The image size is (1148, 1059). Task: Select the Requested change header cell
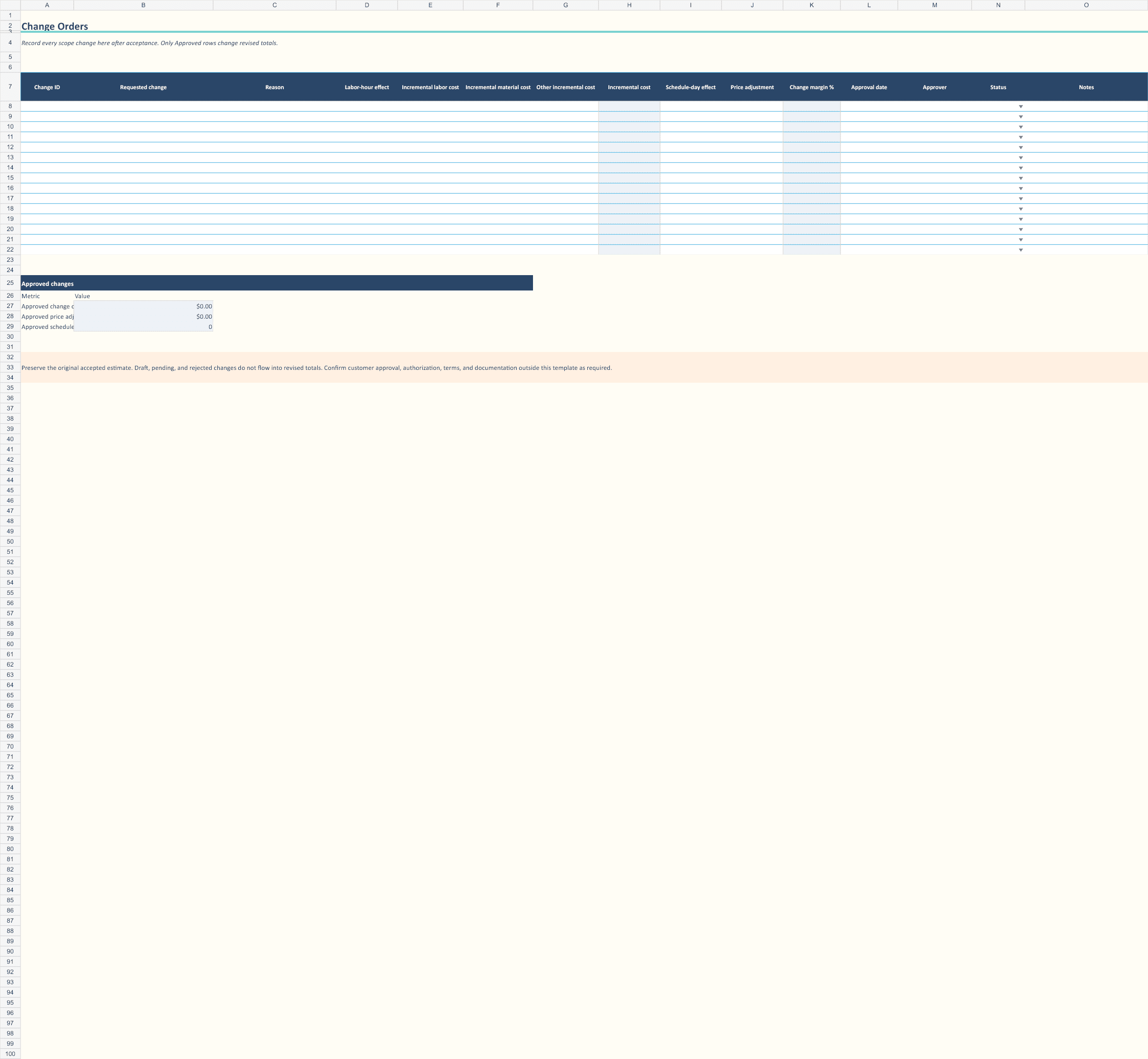143,87
